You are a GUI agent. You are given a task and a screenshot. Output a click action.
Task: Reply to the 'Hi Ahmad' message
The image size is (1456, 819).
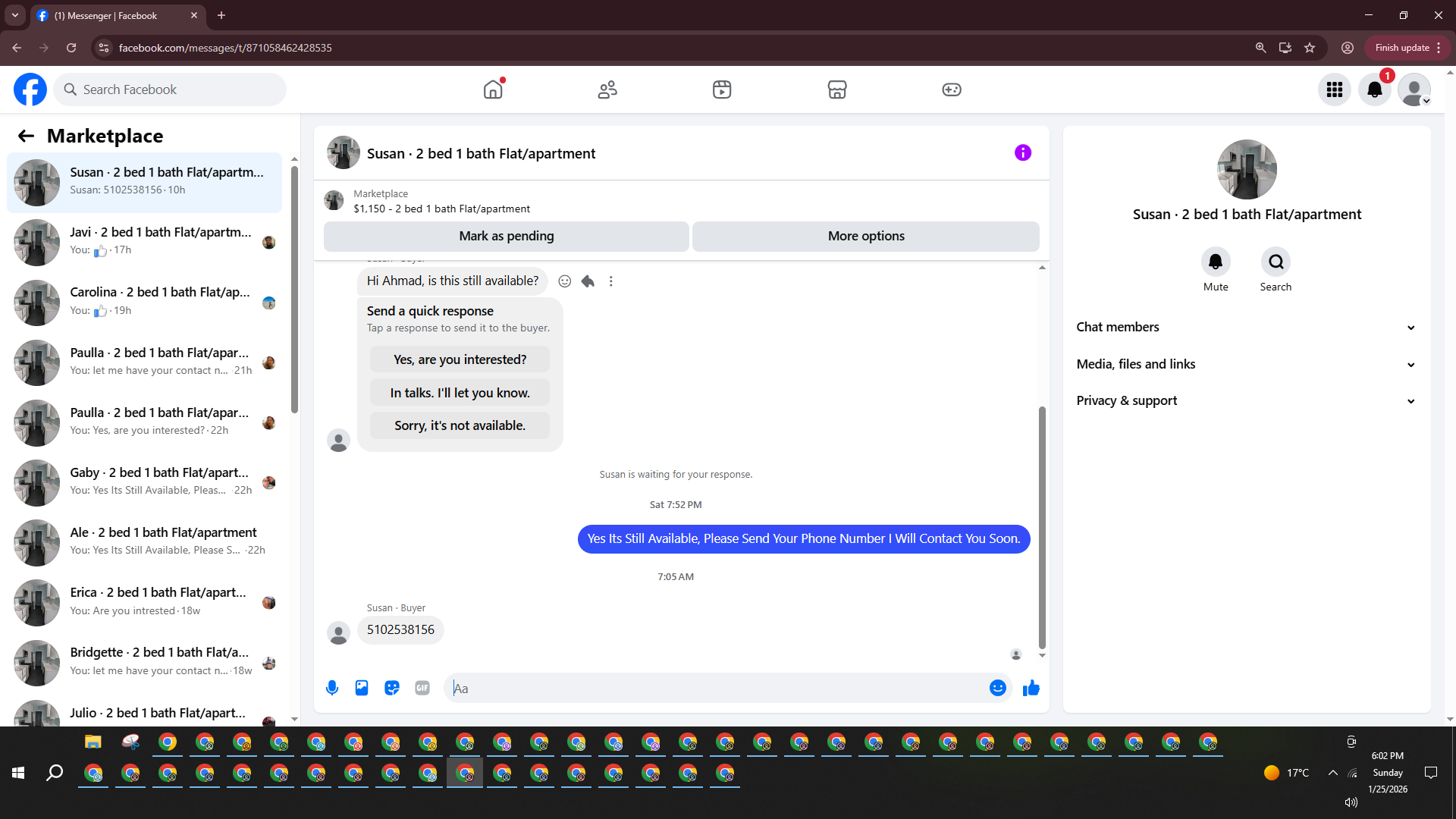click(x=588, y=281)
